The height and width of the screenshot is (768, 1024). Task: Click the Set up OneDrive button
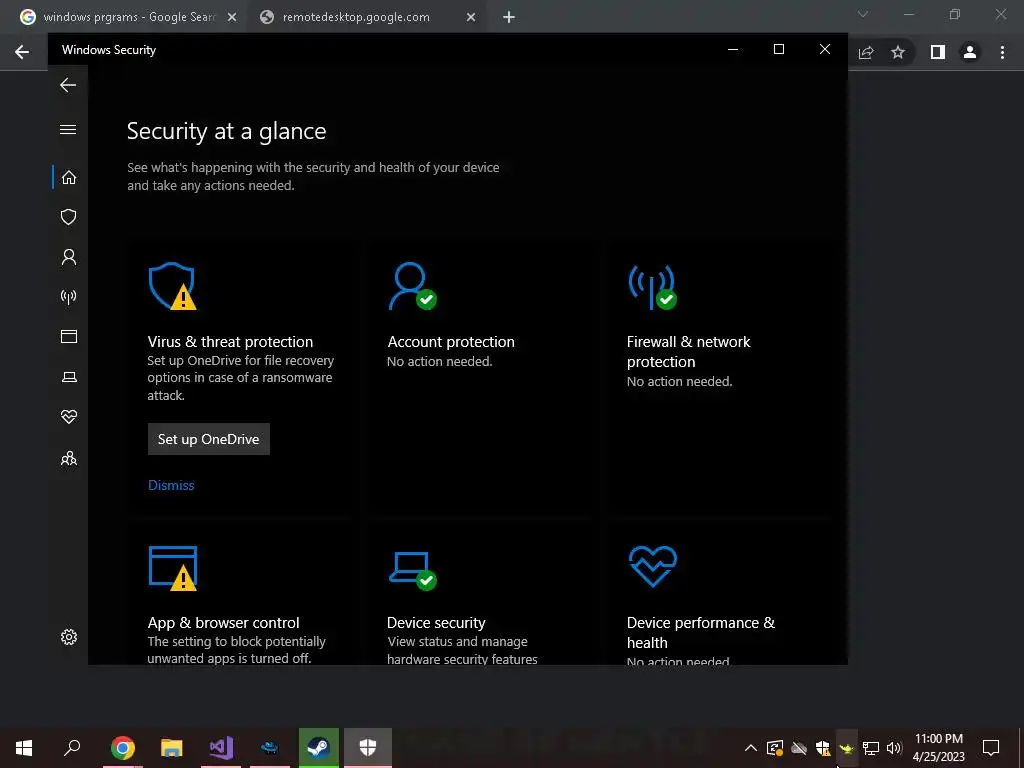point(208,439)
